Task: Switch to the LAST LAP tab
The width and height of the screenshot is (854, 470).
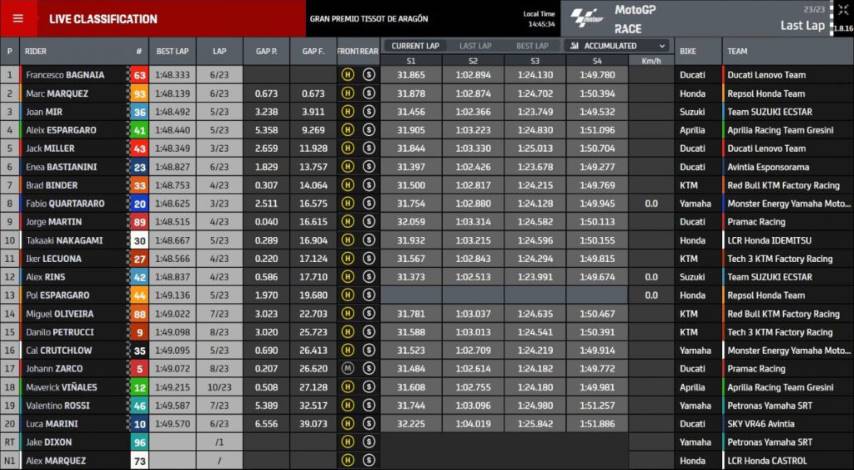Action: [x=475, y=46]
